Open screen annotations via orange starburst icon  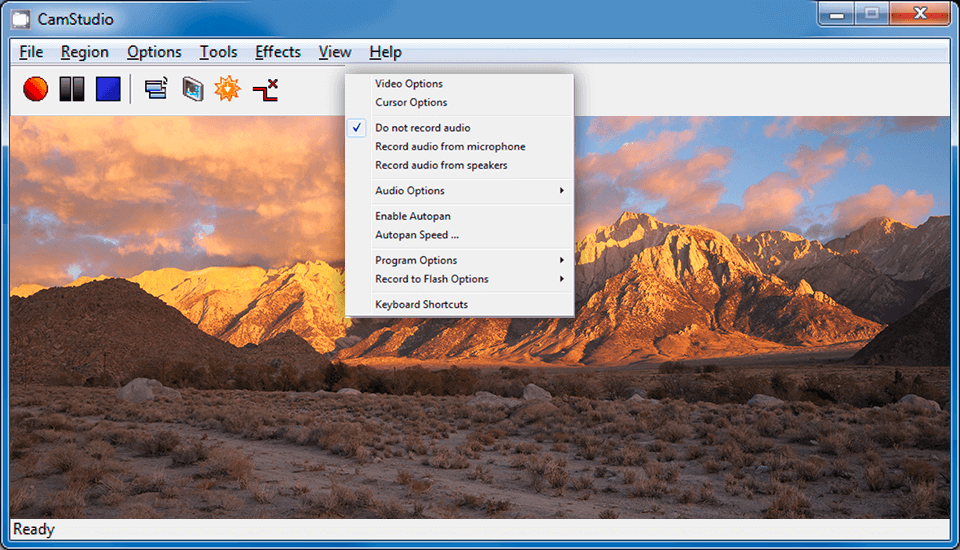[x=227, y=89]
